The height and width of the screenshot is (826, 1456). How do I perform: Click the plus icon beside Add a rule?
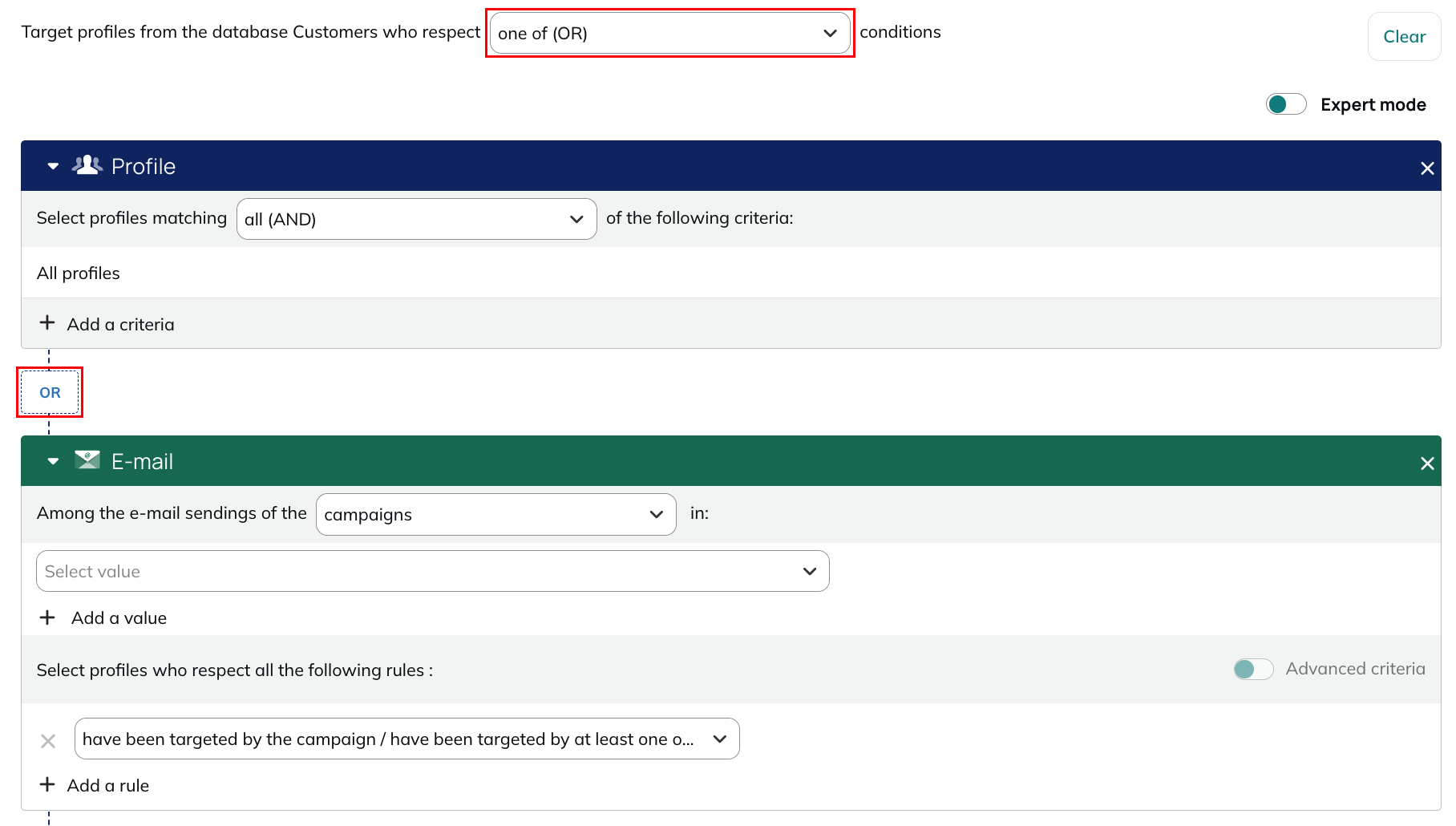pos(47,783)
